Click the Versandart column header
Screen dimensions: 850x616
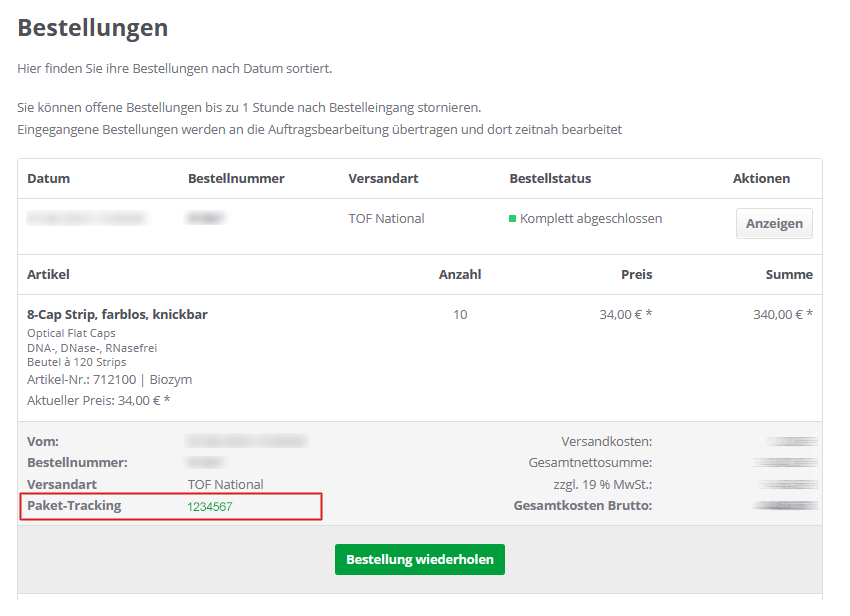(383, 178)
